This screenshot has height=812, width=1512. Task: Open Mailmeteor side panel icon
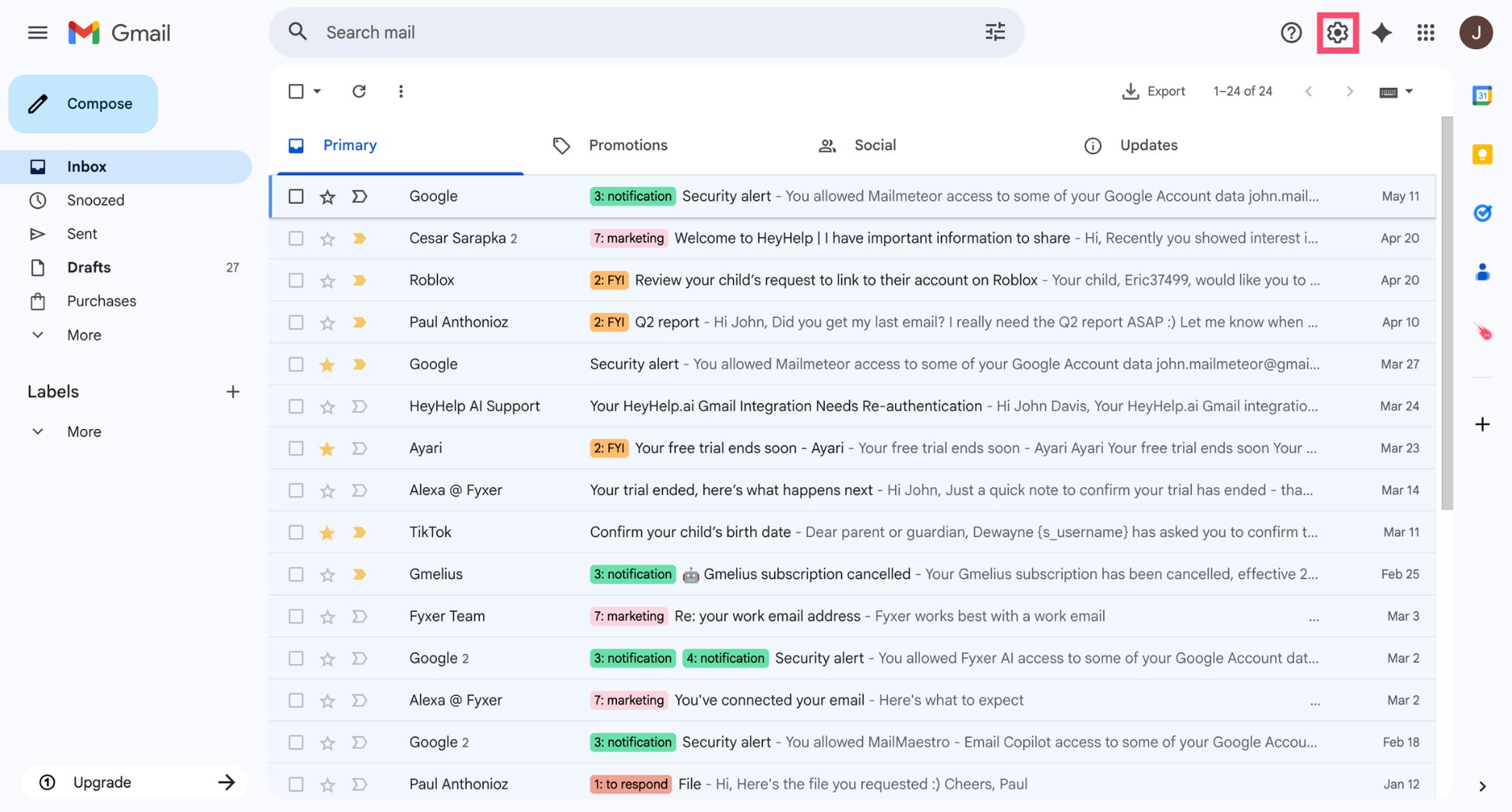point(1483,332)
